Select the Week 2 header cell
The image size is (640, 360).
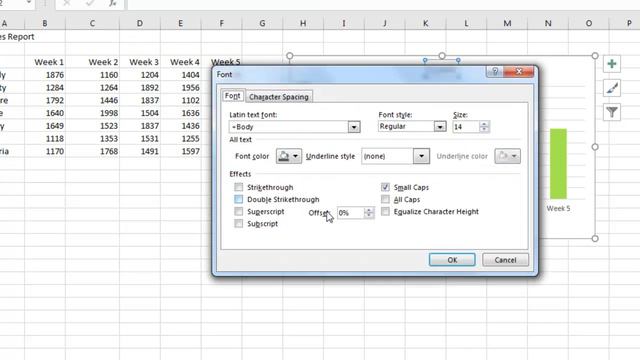pos(92,62)
